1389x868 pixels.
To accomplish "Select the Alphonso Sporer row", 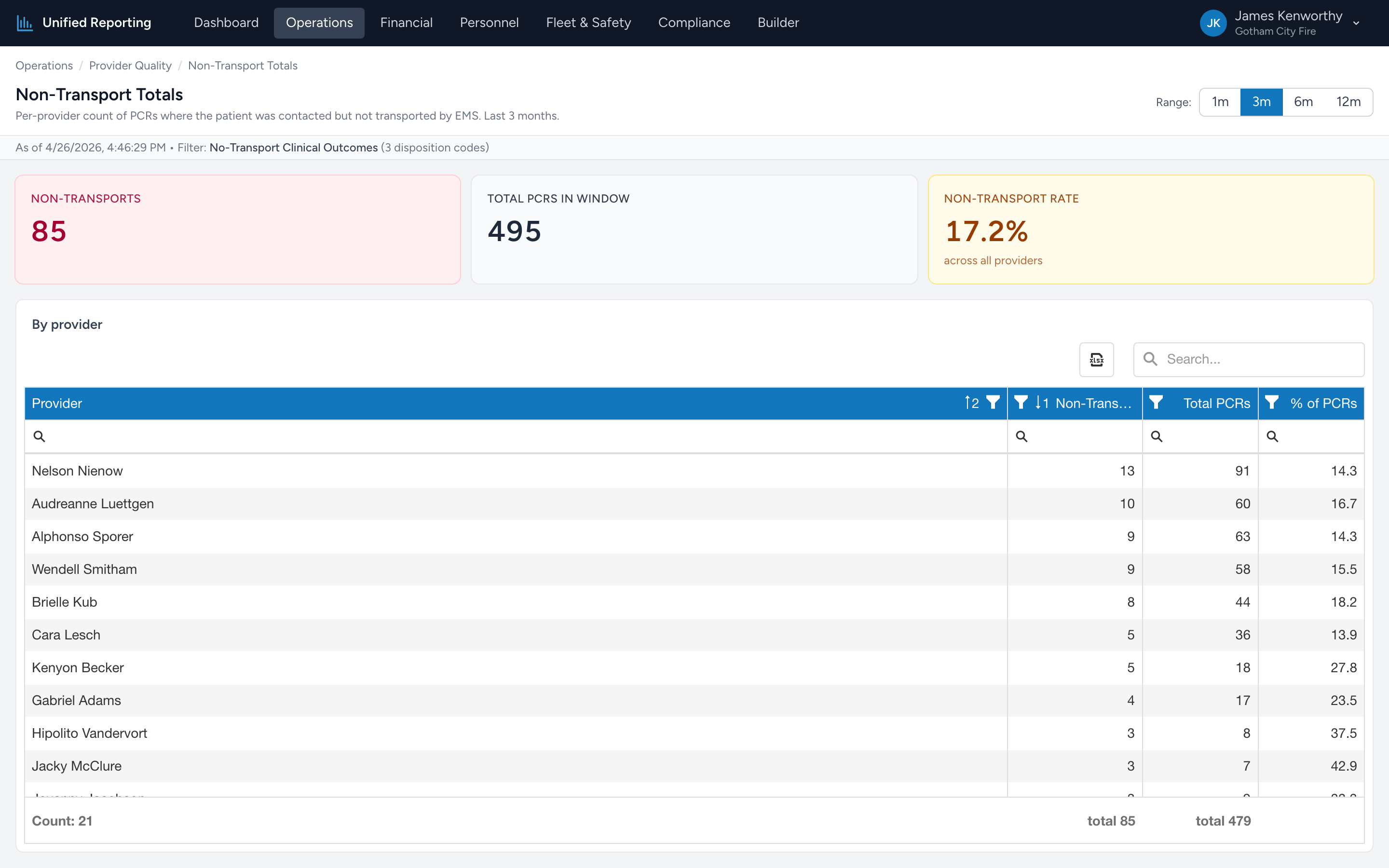I will click(694, 536).
